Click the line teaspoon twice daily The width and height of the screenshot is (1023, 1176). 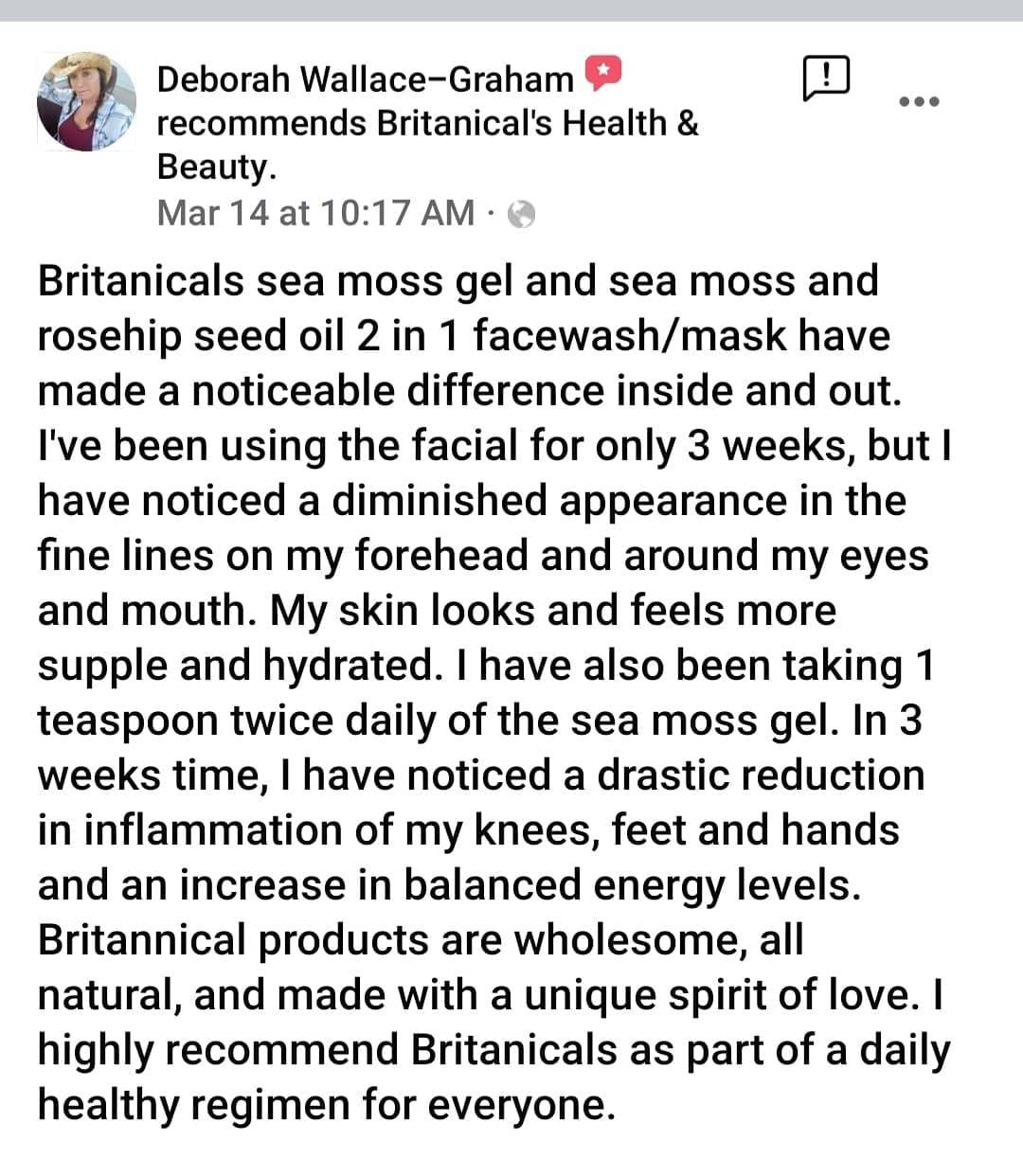(x=480, y=721)
